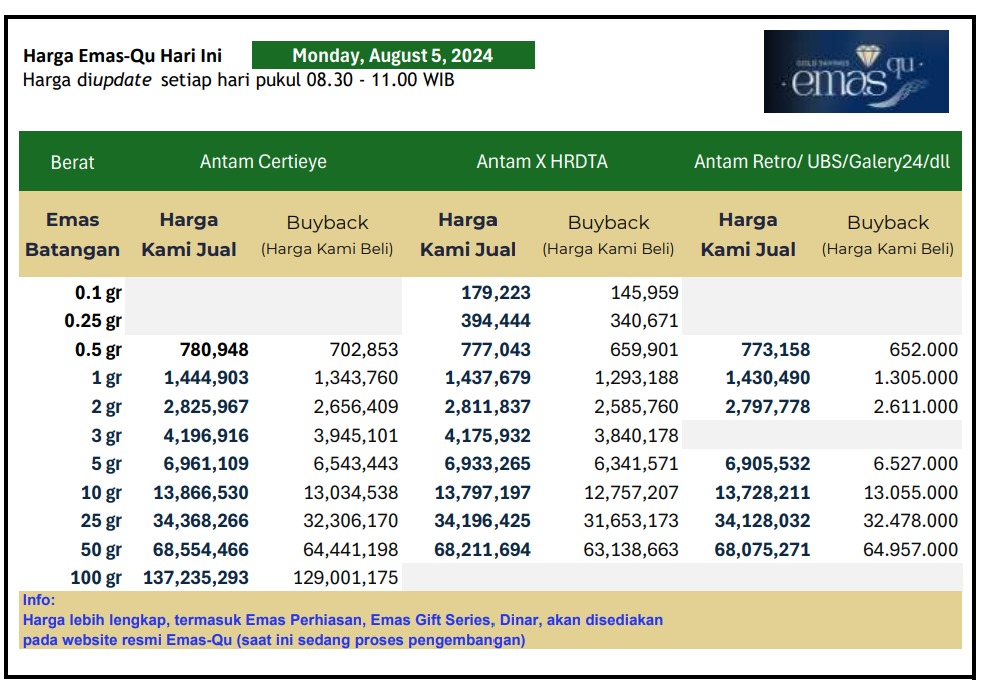
Task: Select the Antam Certieye header
Action: 263,162
